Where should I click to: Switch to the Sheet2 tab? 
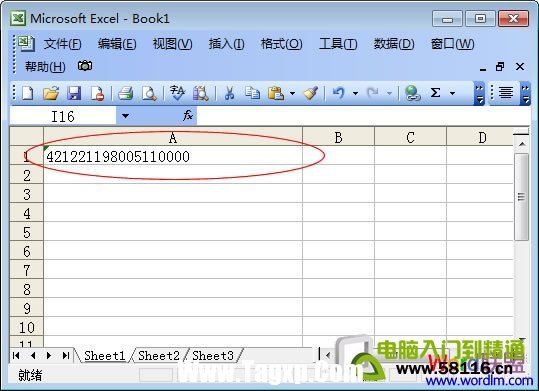click(159, 356)
